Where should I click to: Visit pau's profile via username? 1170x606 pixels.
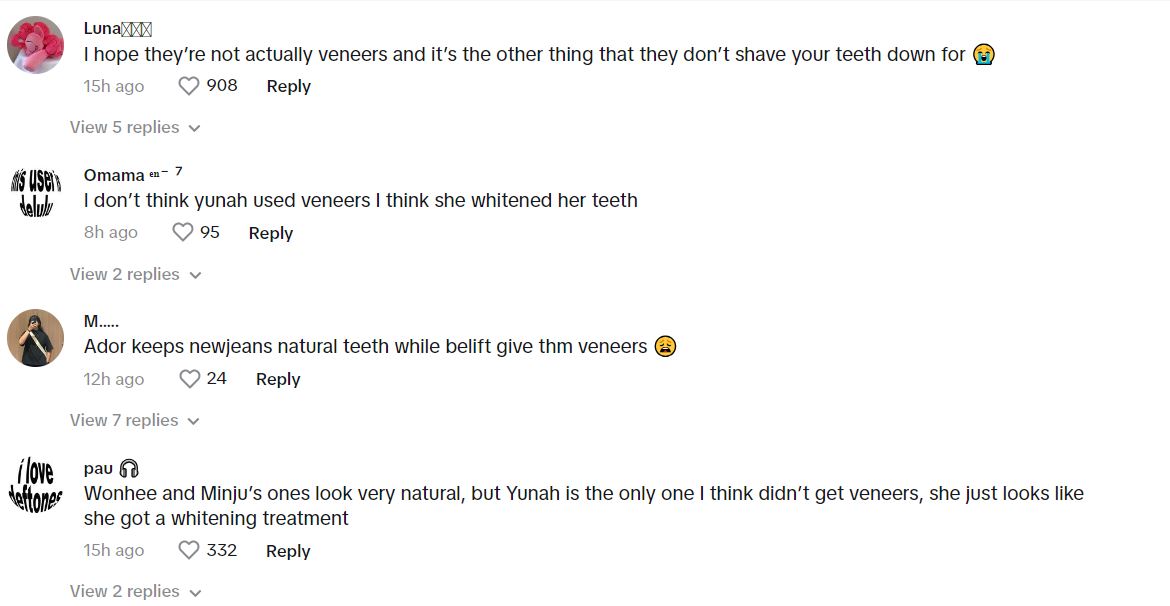98,468
